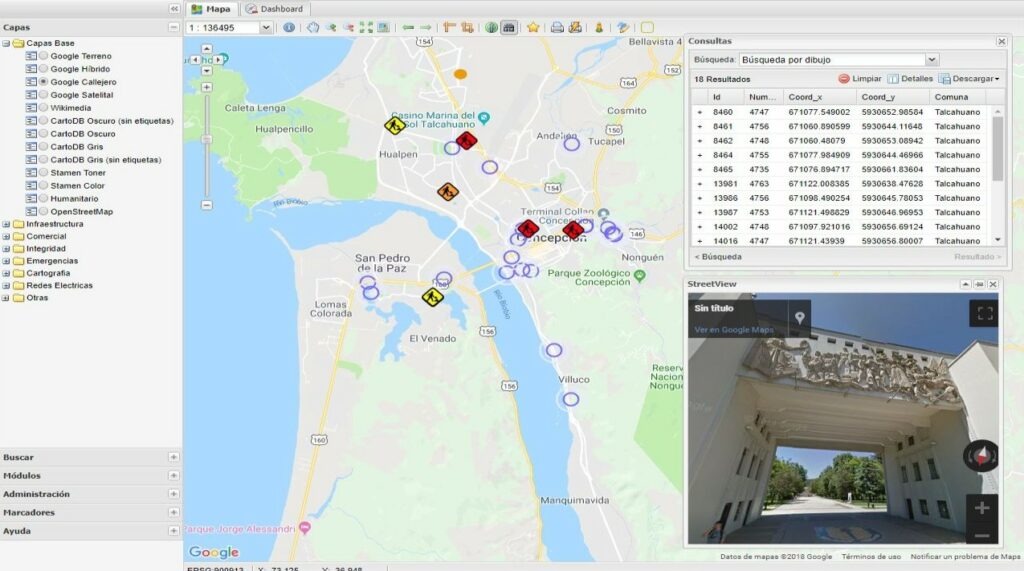
Task: Click the green zoom-to-full-extent arrows icon
Action: 366,27
